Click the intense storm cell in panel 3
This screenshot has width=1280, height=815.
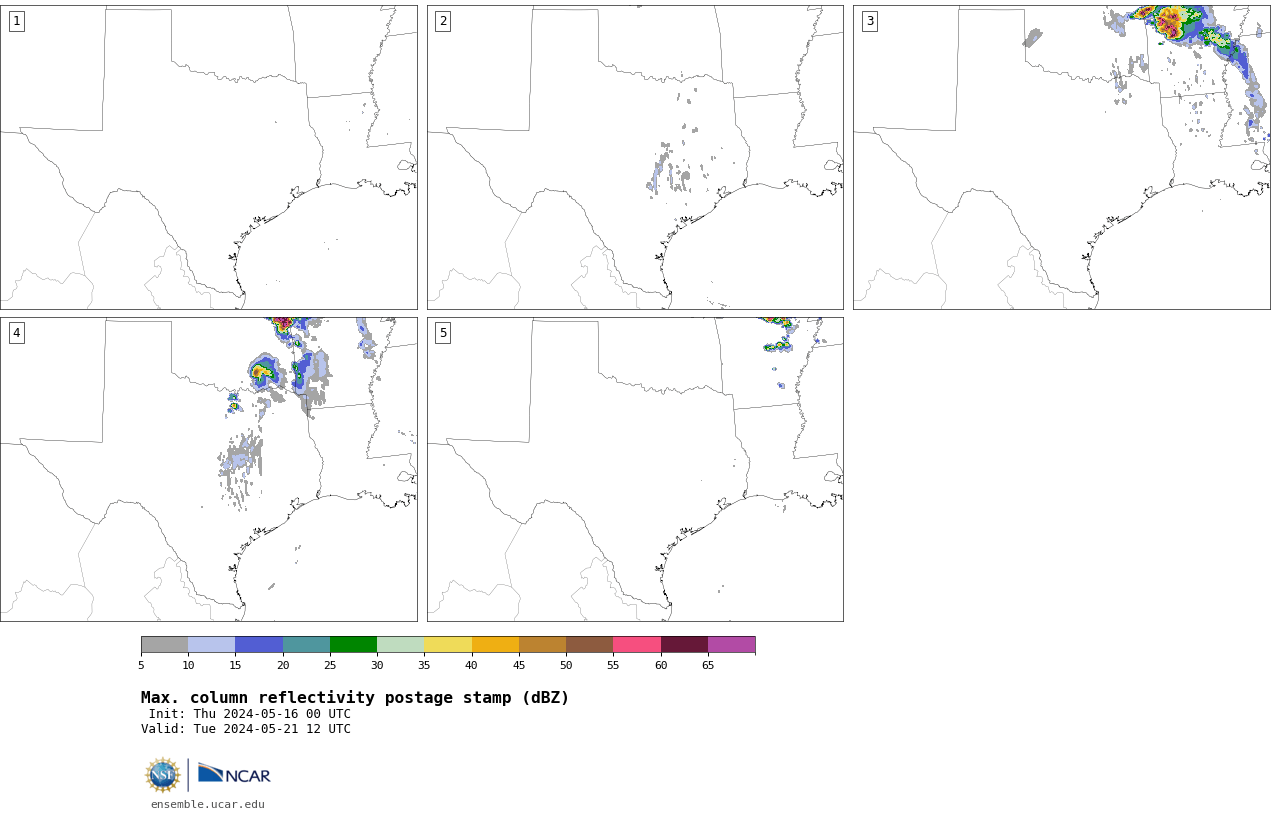coord(1172,22)
